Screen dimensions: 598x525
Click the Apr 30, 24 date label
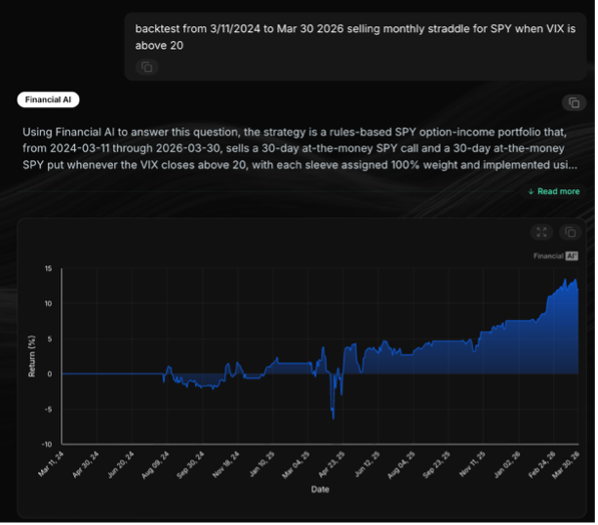click(86, 464)
